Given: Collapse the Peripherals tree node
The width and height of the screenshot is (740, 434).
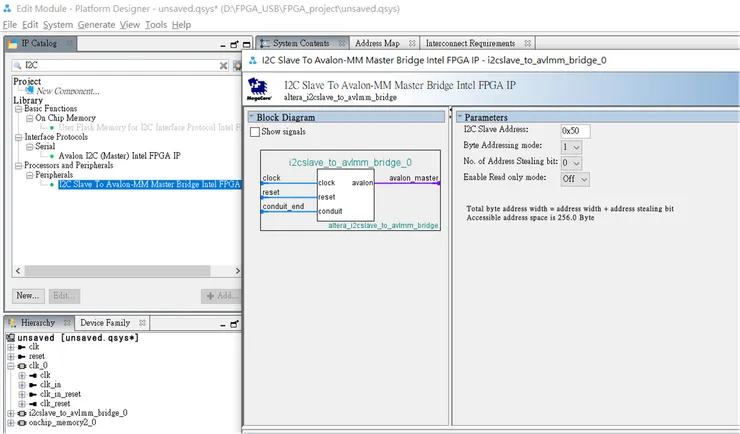Looking at the screenshot, I should [x=30, y=175].
